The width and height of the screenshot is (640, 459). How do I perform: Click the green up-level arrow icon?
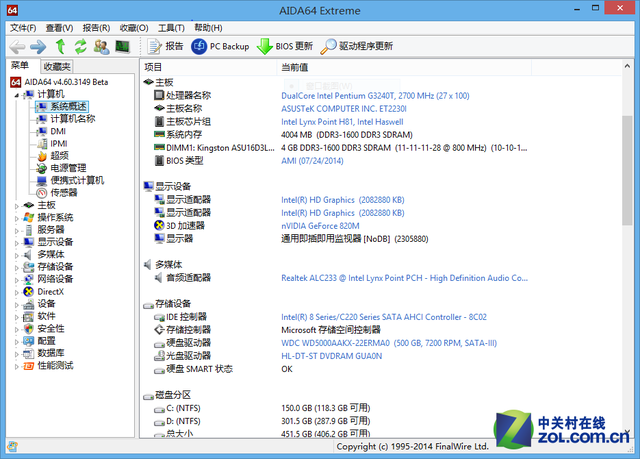61,46
